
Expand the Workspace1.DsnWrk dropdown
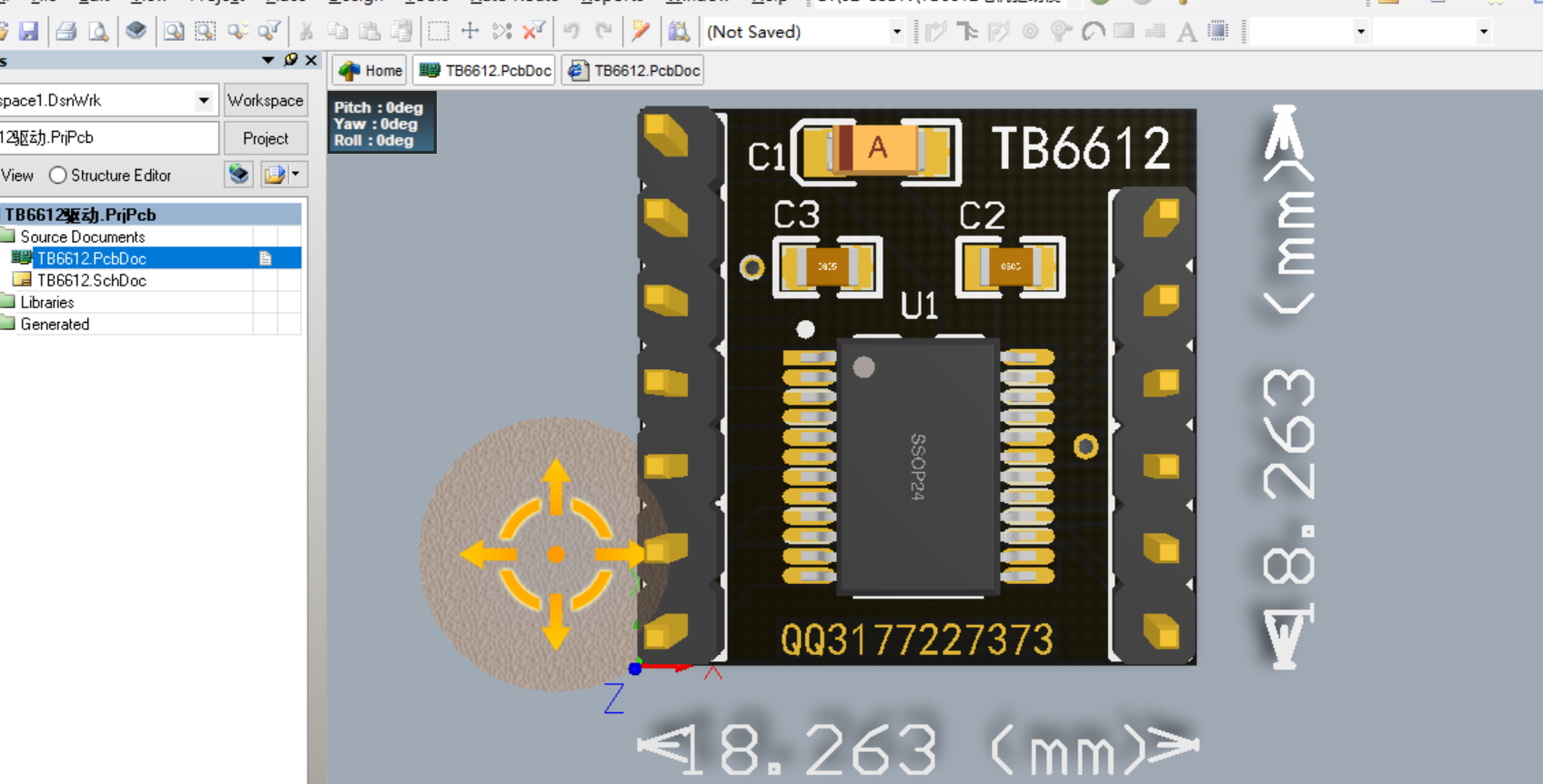[204, 100]
